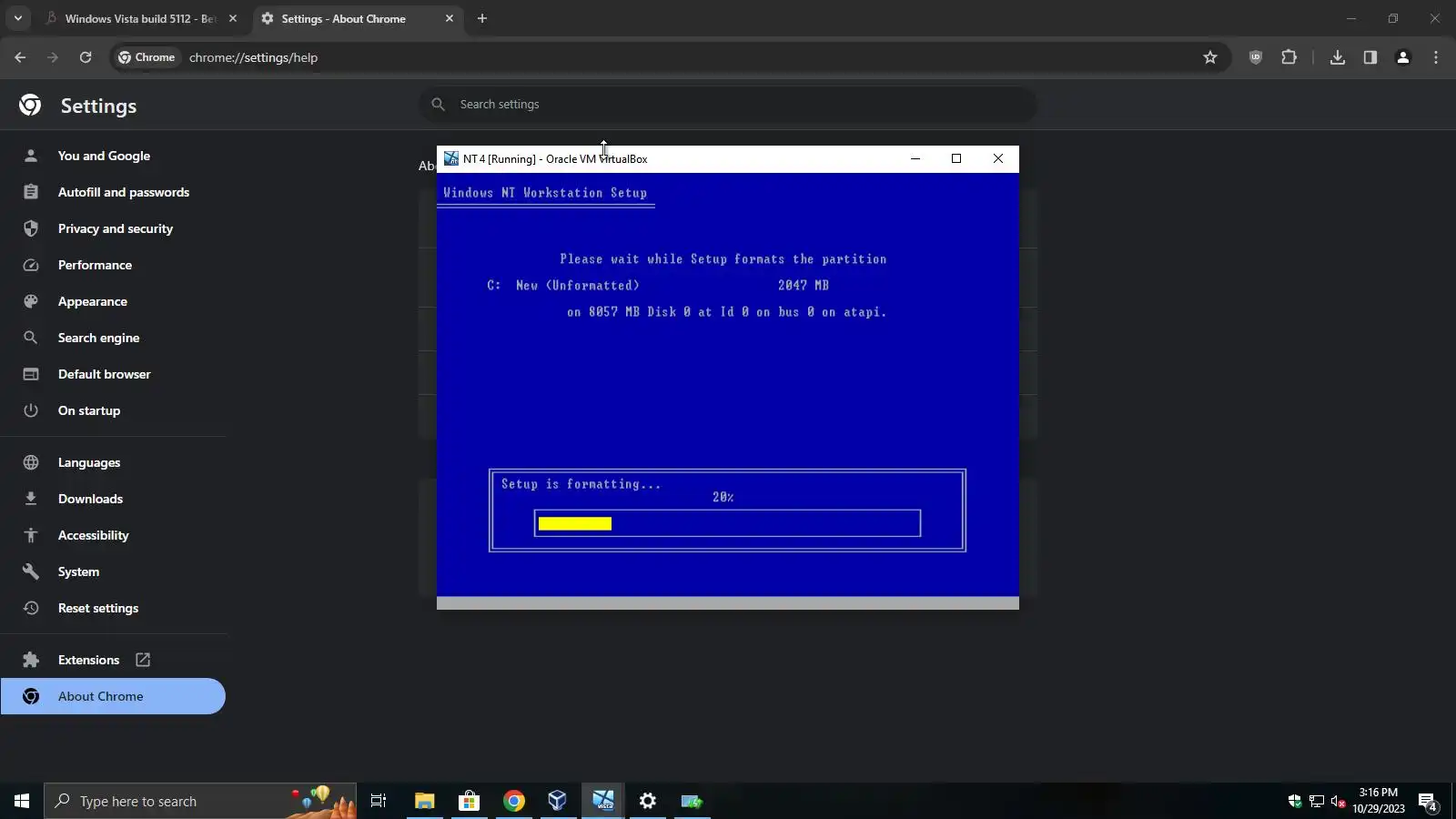
Task: Click the Chrome site info chip
Action: (x=147, y=57)
